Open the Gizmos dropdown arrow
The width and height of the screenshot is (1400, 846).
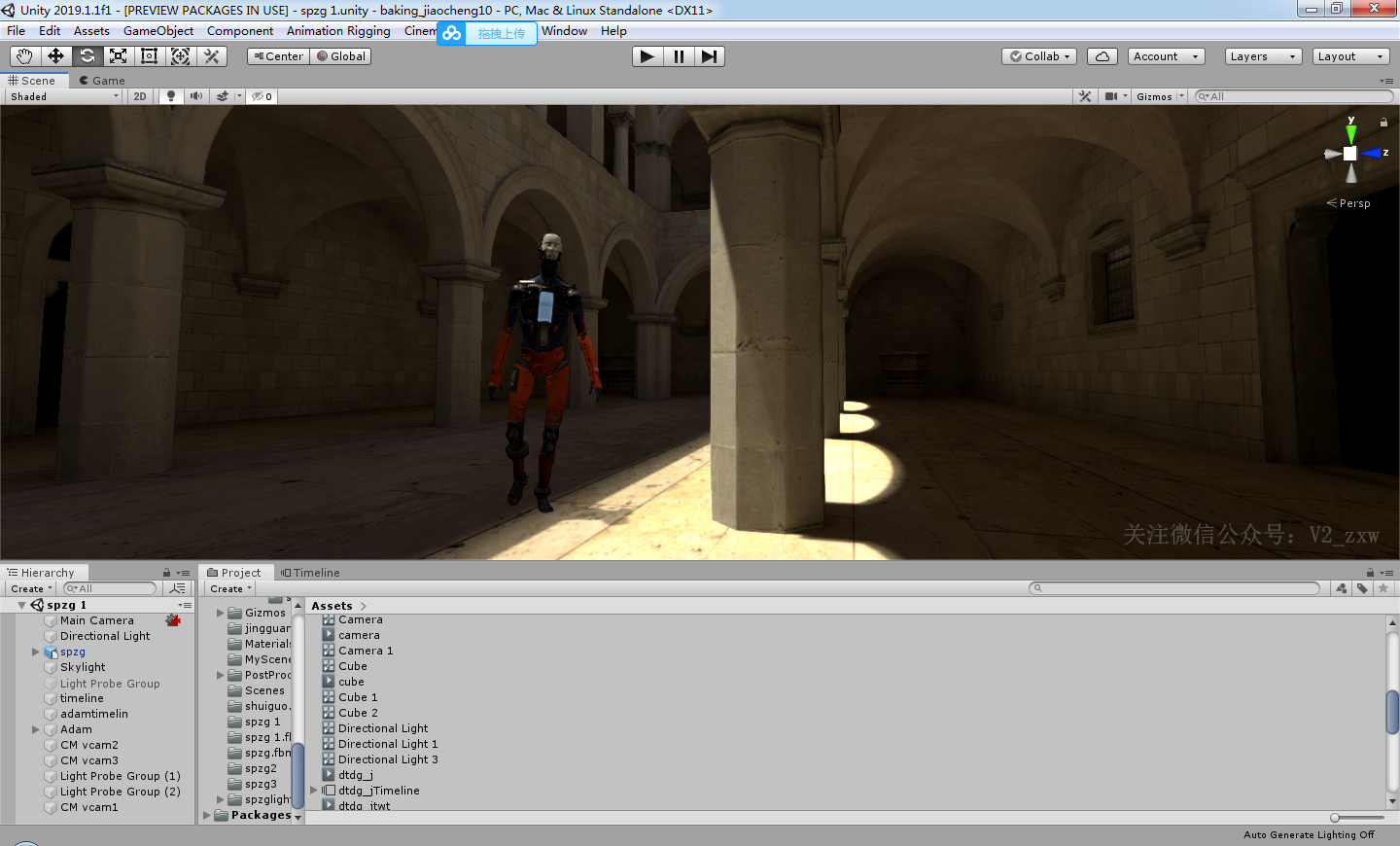[1182, 96]
